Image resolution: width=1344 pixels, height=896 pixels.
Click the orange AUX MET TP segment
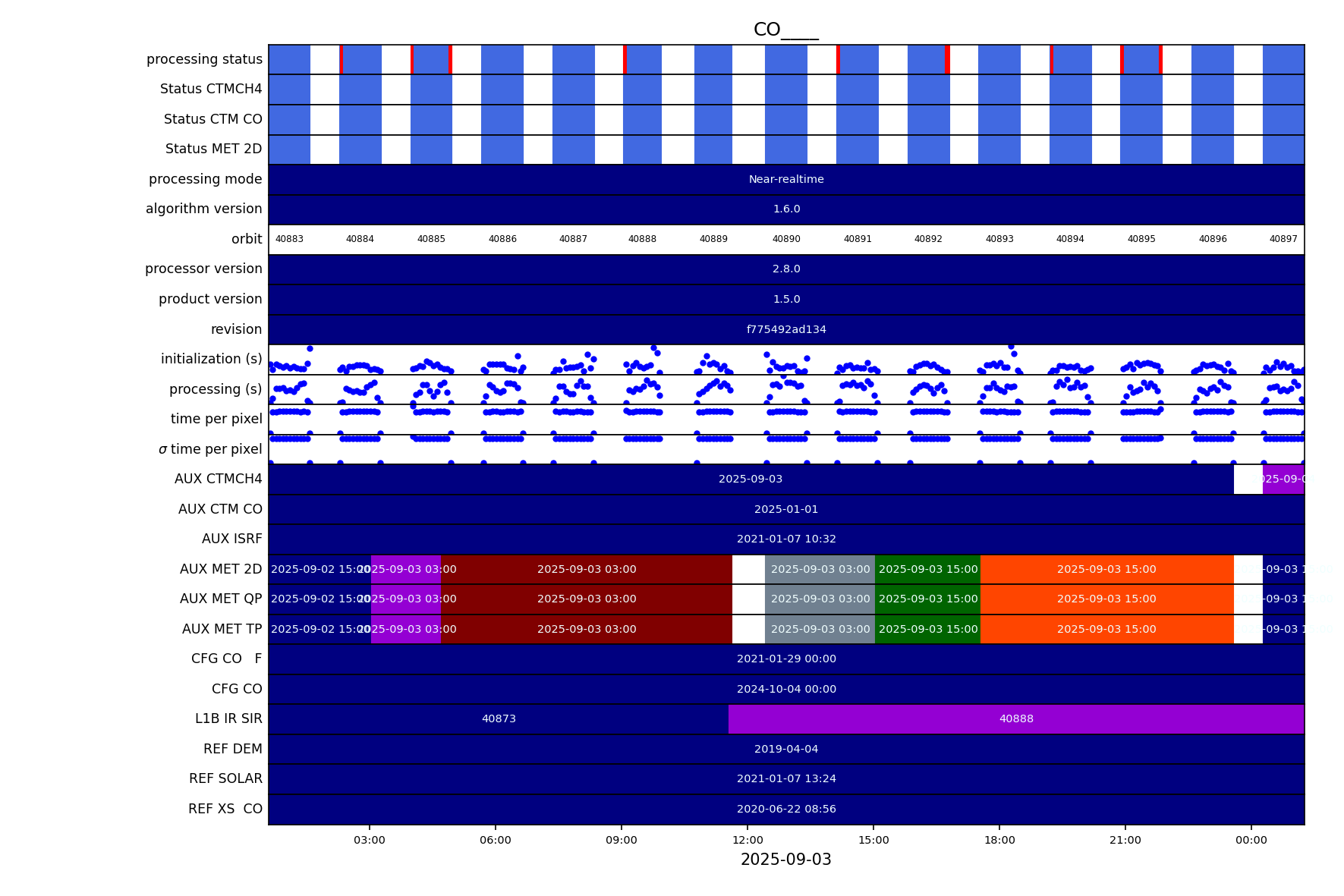[x=1106, y=630]
